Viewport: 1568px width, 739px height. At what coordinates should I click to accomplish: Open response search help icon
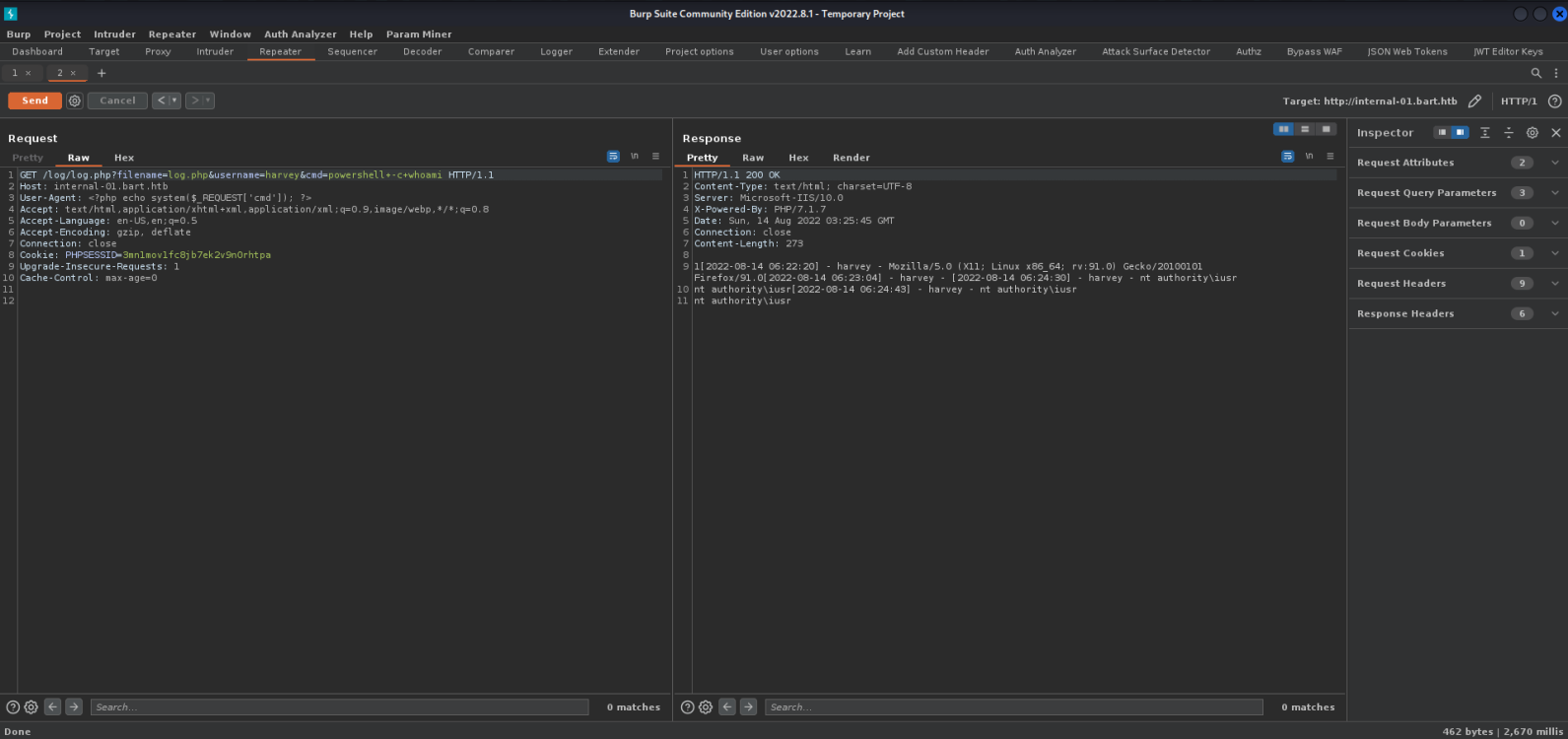tap(687, 706)
